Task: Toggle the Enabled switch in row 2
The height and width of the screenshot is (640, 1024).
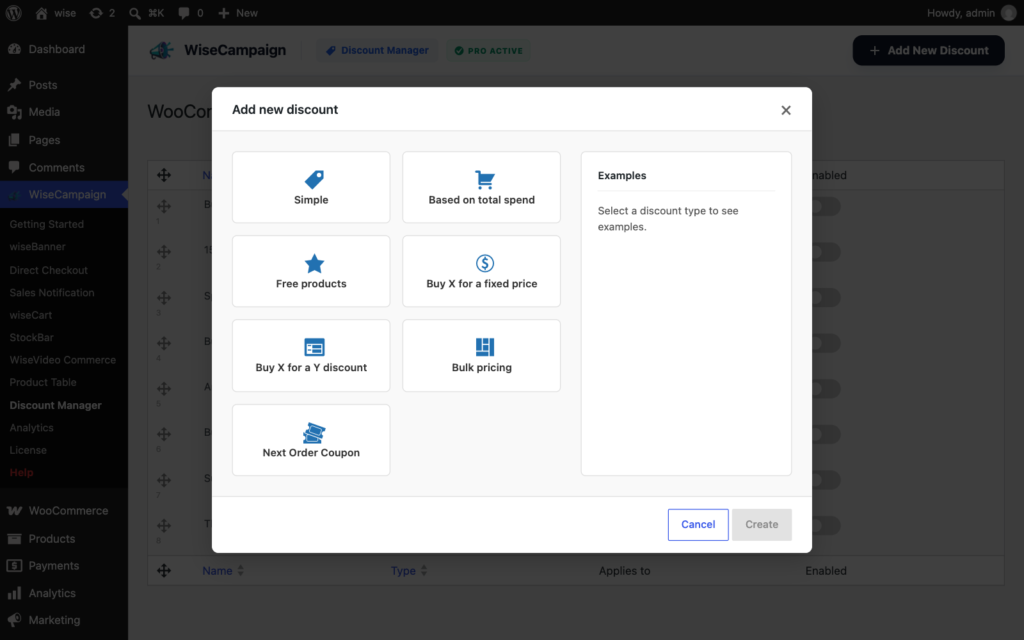Action: click(825, 252)
